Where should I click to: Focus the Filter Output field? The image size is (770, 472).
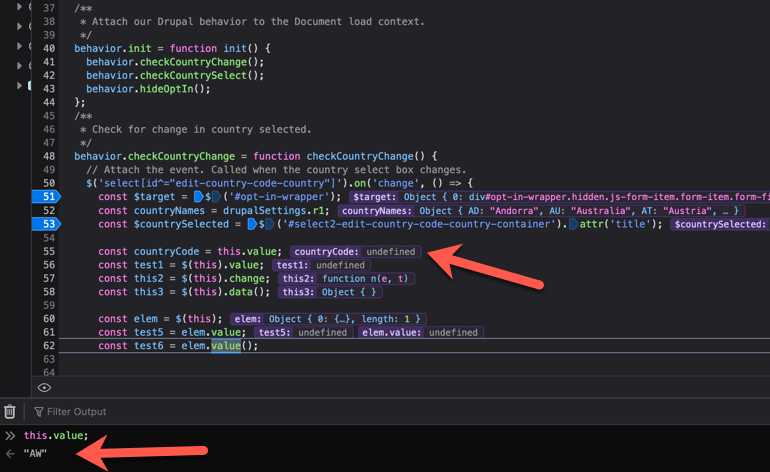(76, 412)
